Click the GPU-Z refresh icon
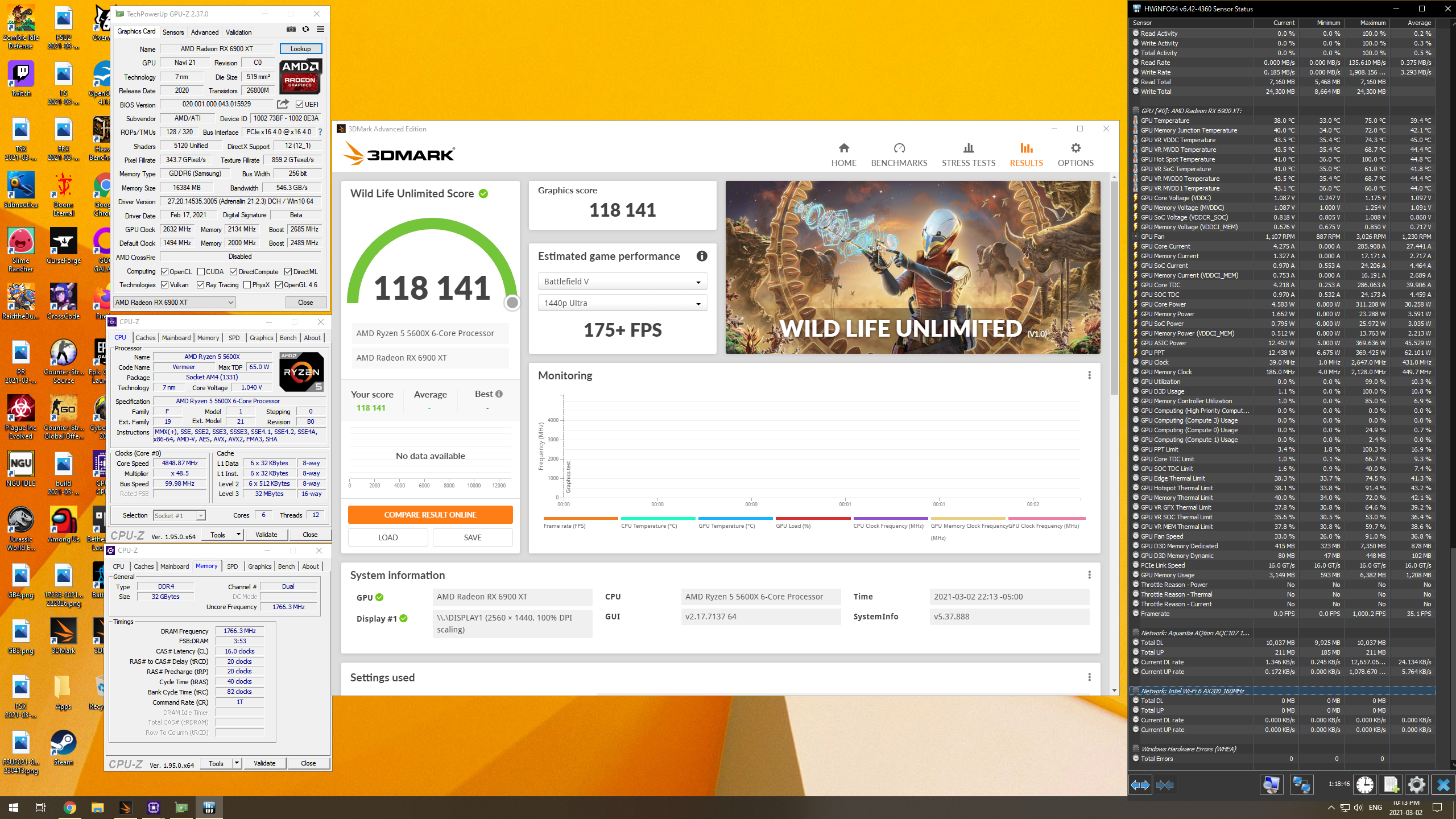The height and width of the screenshot is (819, 1456). pyautogui.click(x=305, y=30)
